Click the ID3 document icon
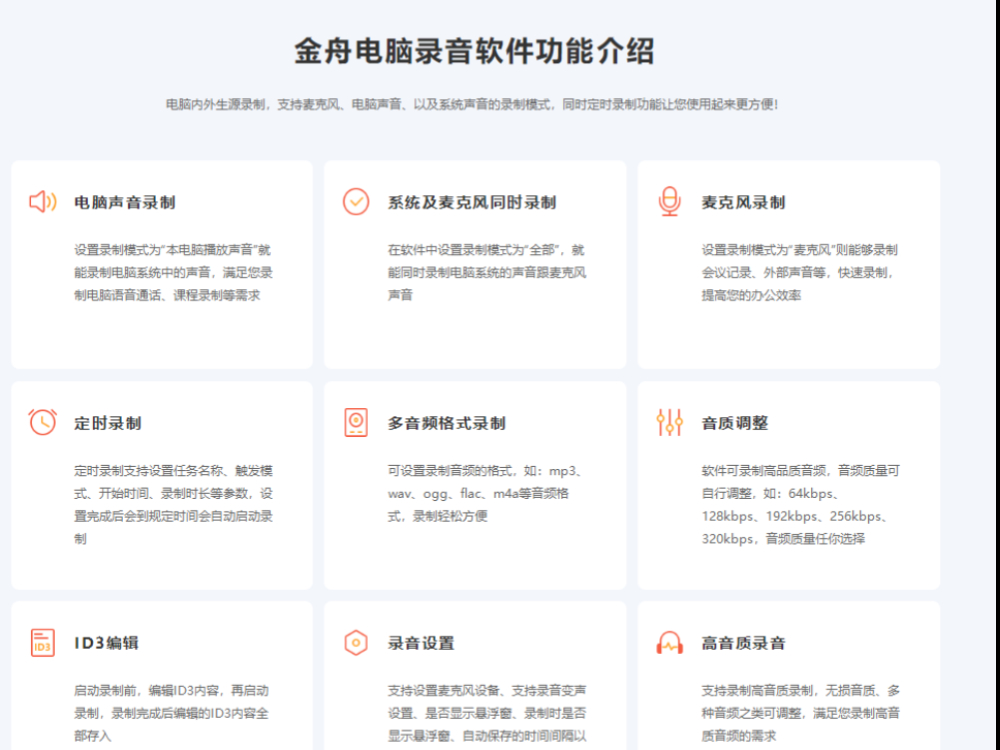This screenshot has width=1000, height=750. (x=43, y=642)
